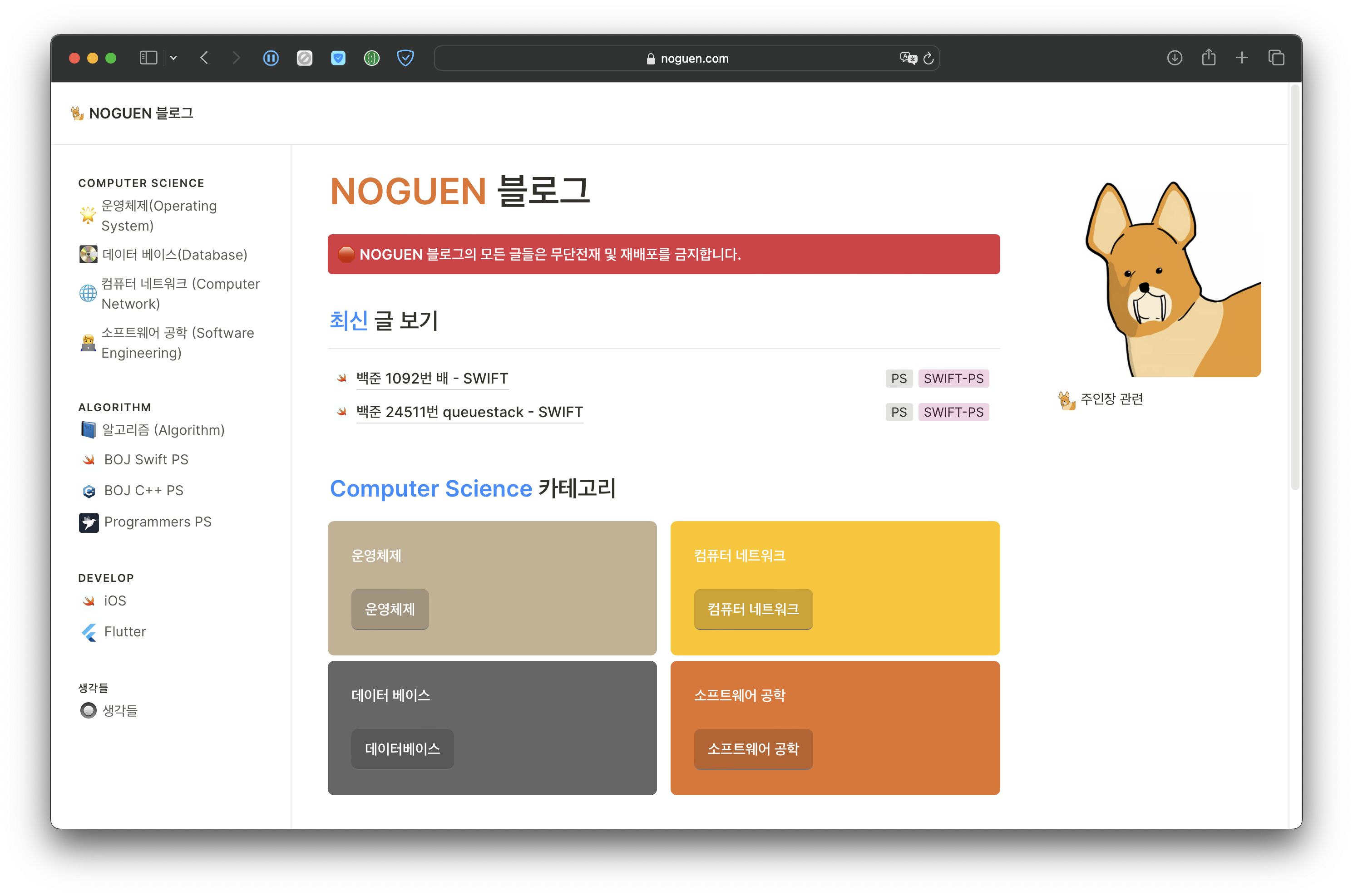The width and height of the screenshot is (1353, 896).
Task: Click the blue shield checkmark extension
Action: coord(405,58)
